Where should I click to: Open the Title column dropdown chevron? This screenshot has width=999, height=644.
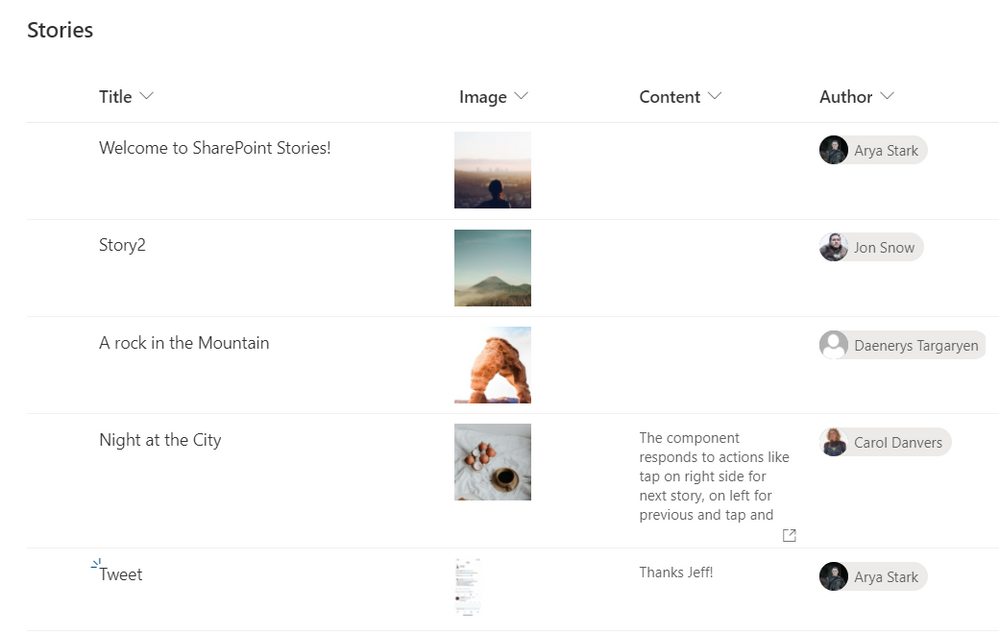tap(147, 96)
